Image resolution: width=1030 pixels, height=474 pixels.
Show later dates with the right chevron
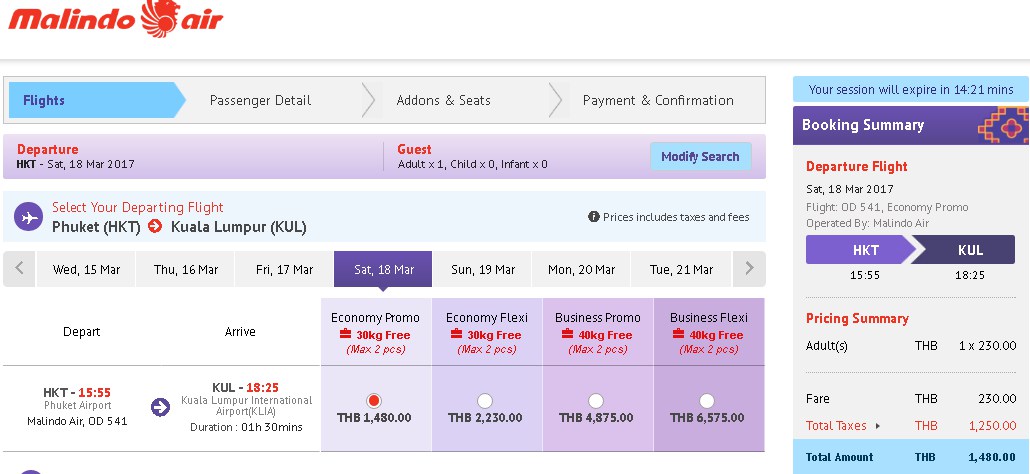pos(750,269)
